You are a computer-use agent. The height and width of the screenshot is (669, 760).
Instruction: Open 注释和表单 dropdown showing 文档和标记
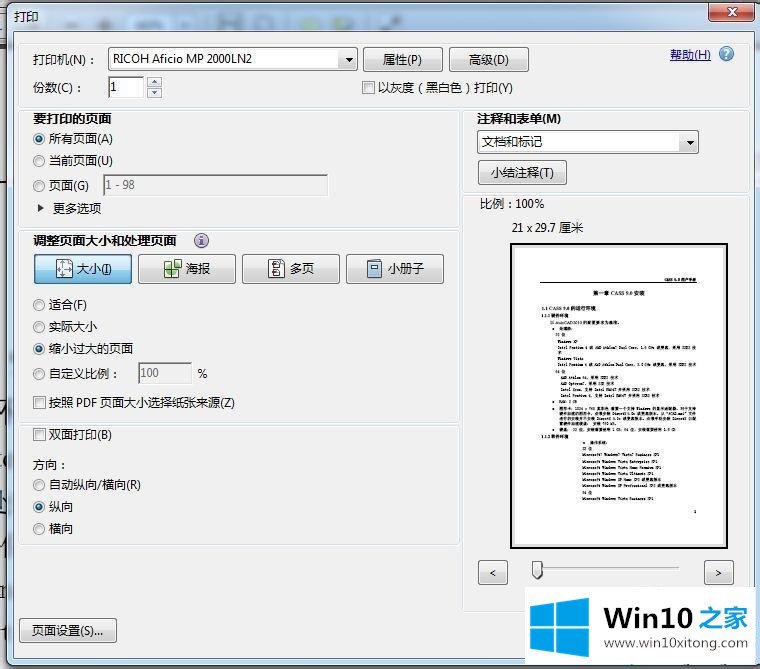click(587, 142)
